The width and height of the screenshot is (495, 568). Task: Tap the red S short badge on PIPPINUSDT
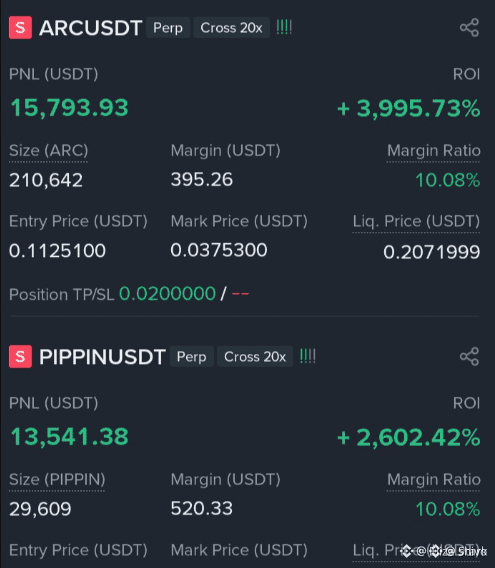(20, 356)
